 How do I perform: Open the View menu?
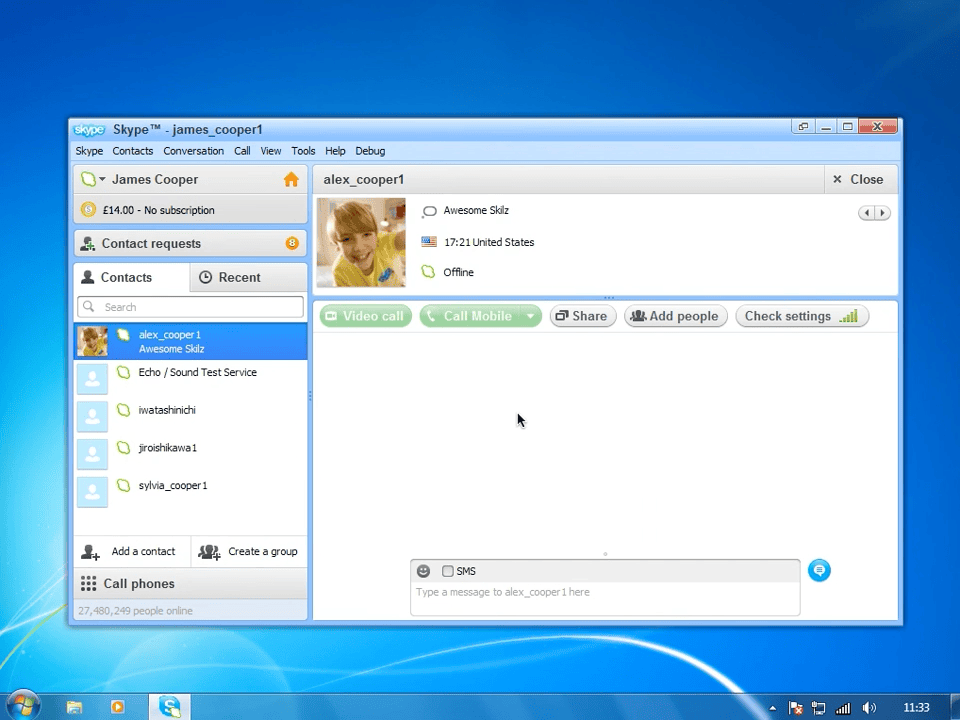[x=271, y=151]
